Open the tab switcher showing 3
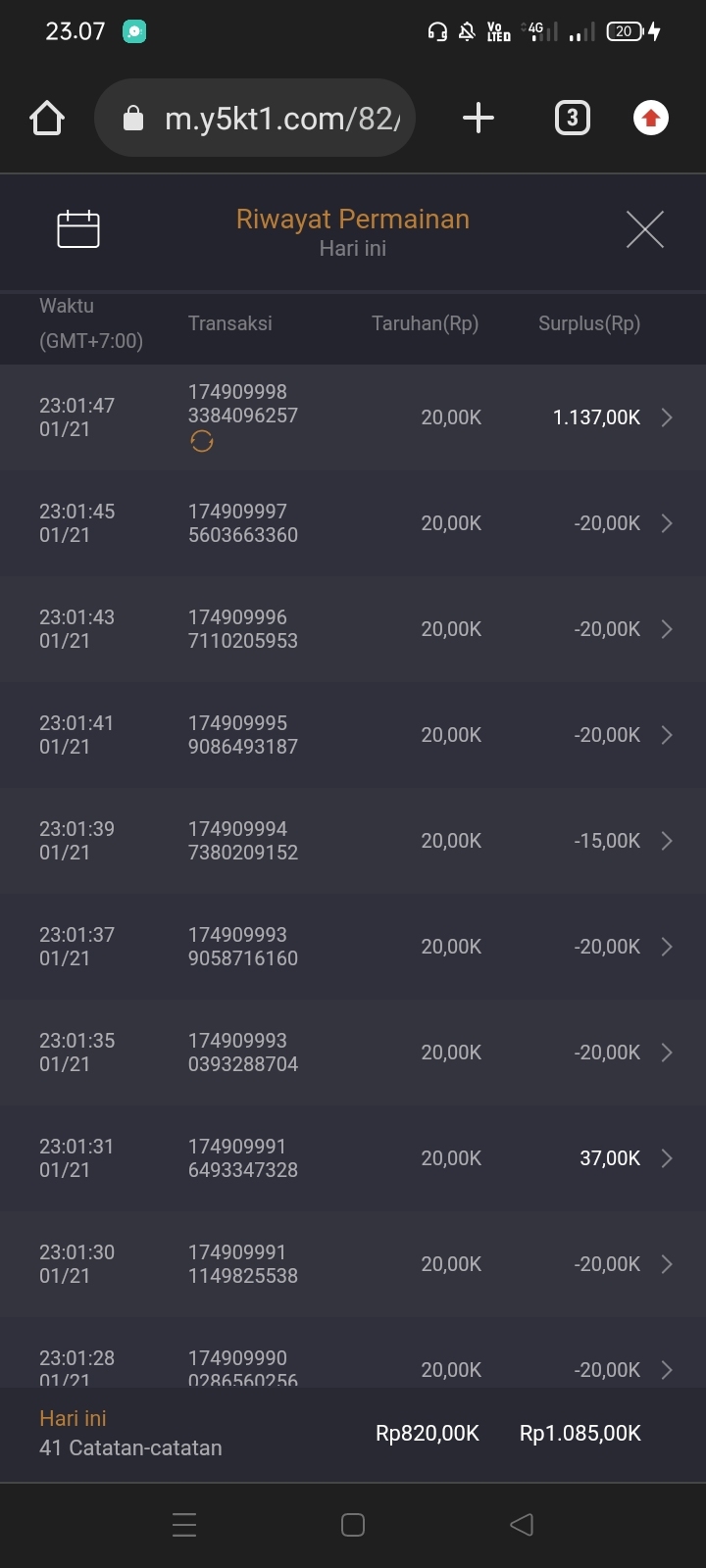The image size is (706, 1568). click(573, 119)
